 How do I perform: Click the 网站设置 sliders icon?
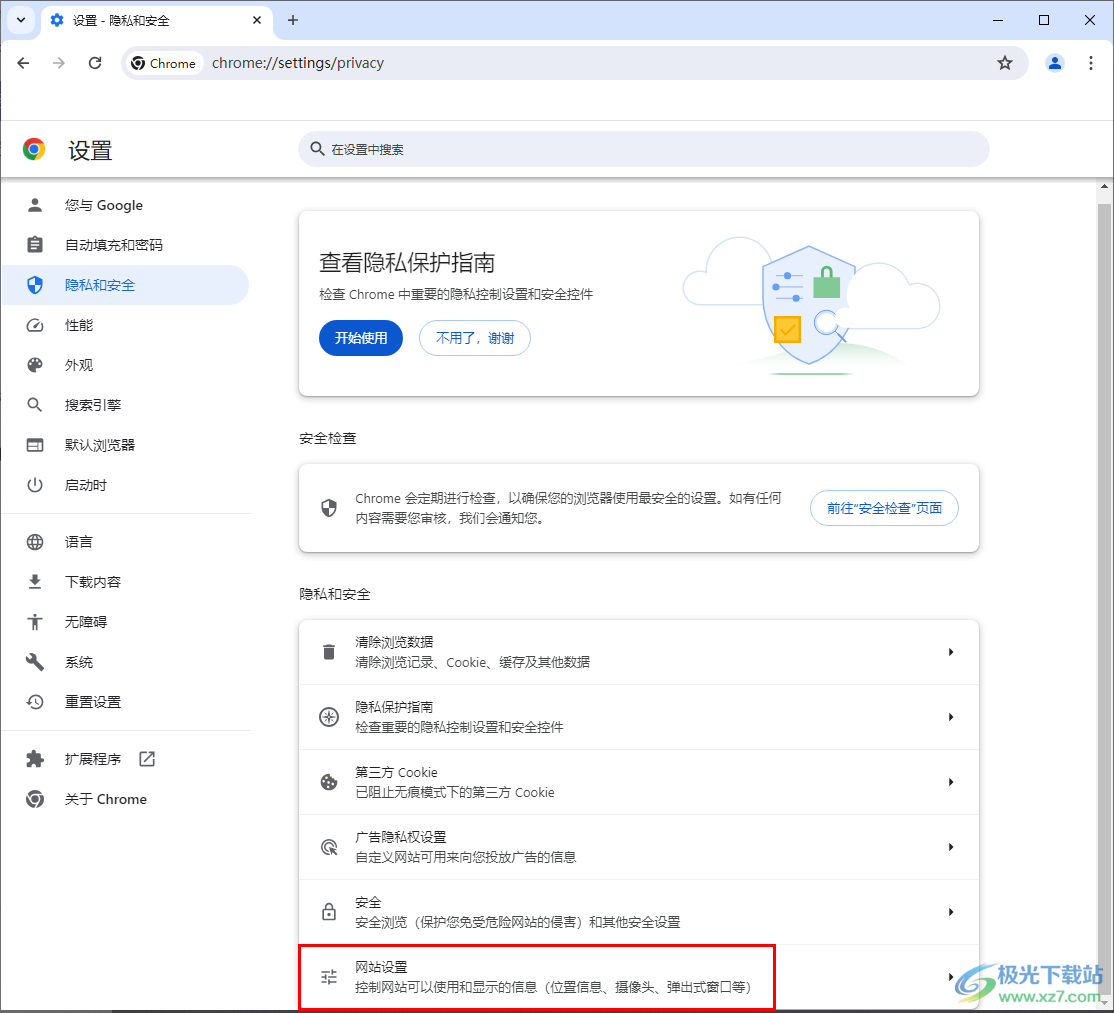click(x=329, y=977)
